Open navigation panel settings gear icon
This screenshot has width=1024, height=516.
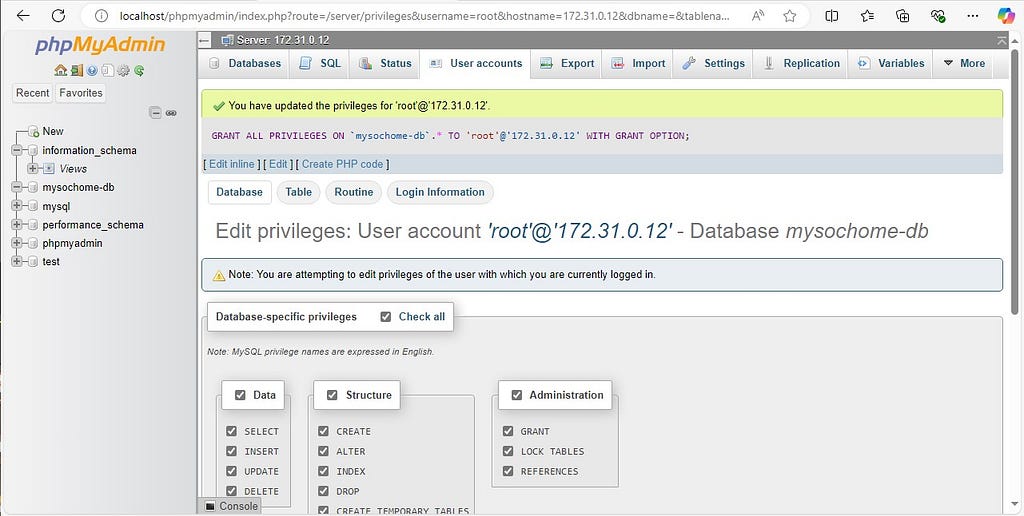[x=123, y=71]
